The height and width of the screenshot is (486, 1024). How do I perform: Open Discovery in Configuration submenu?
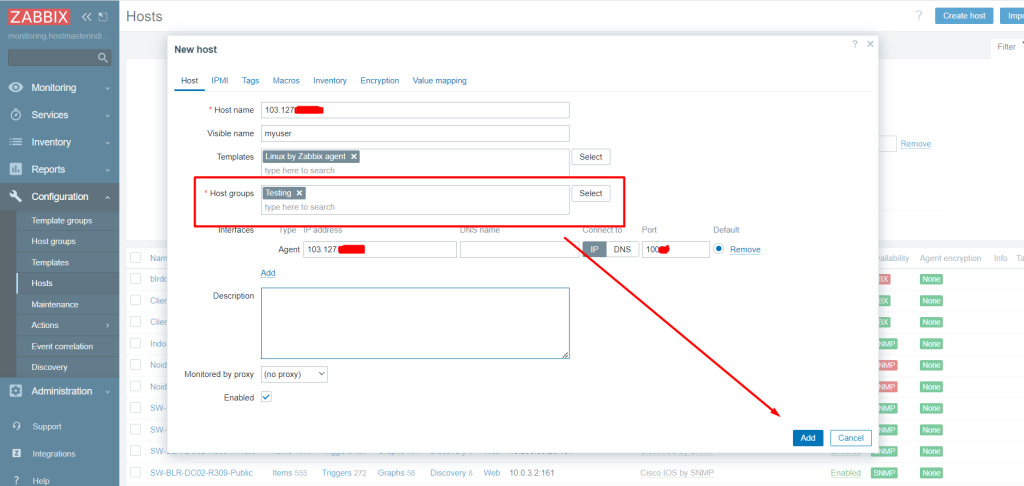click(49, 367)
